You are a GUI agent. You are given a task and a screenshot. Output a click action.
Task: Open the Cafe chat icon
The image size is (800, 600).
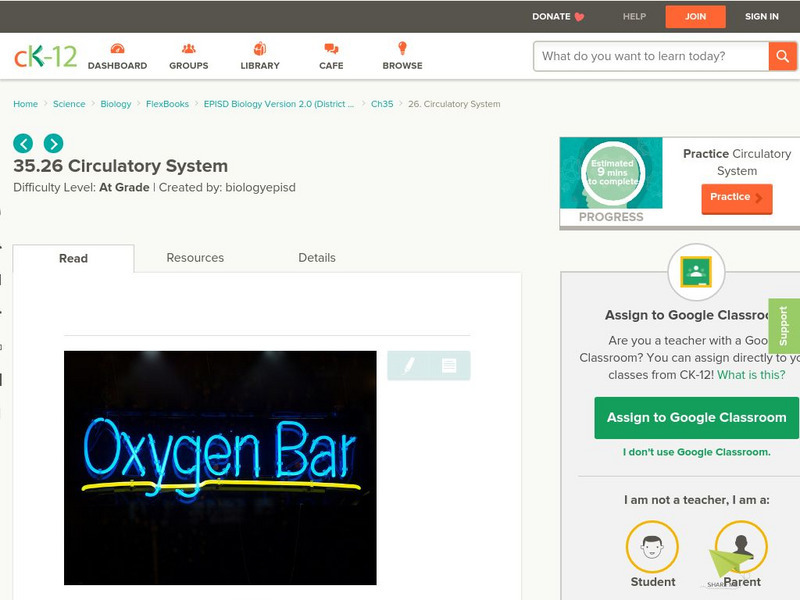[x=331, y=50]
